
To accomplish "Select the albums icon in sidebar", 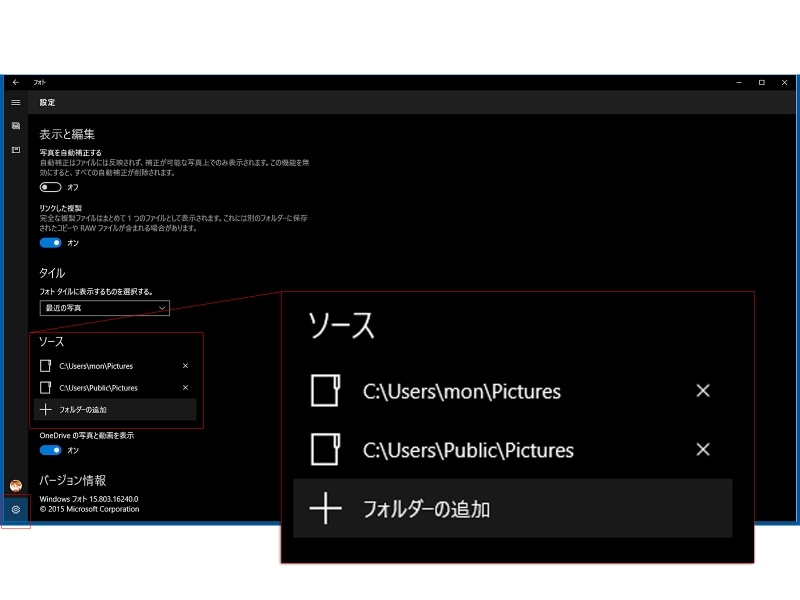I will (14, 148).
